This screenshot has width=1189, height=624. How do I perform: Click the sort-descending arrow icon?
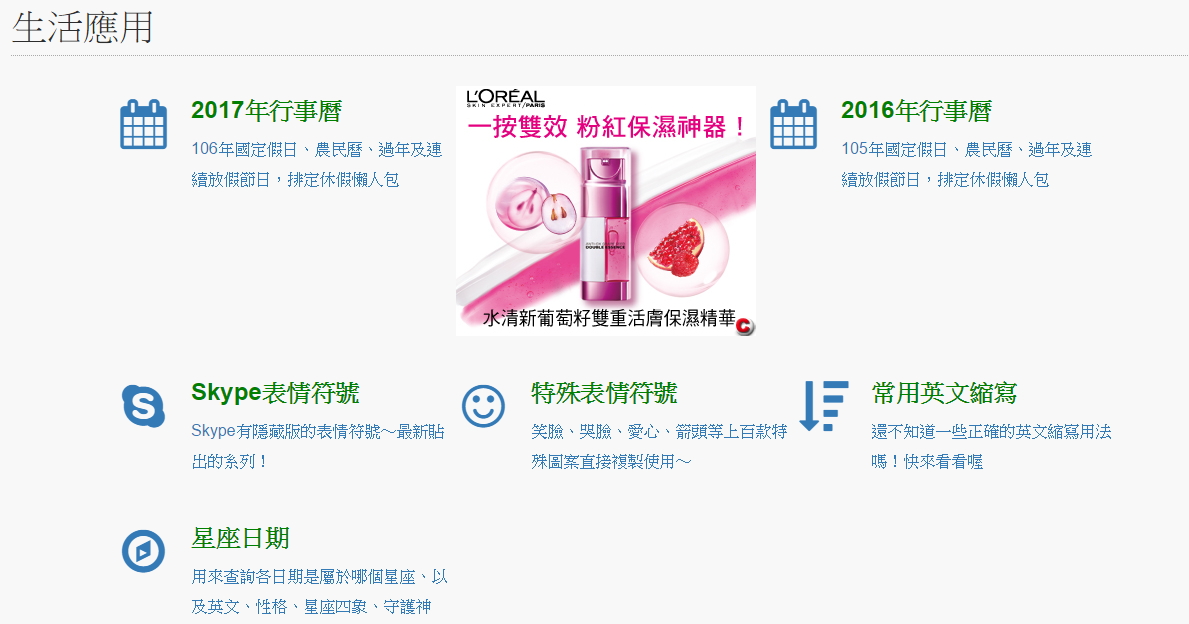824,406
